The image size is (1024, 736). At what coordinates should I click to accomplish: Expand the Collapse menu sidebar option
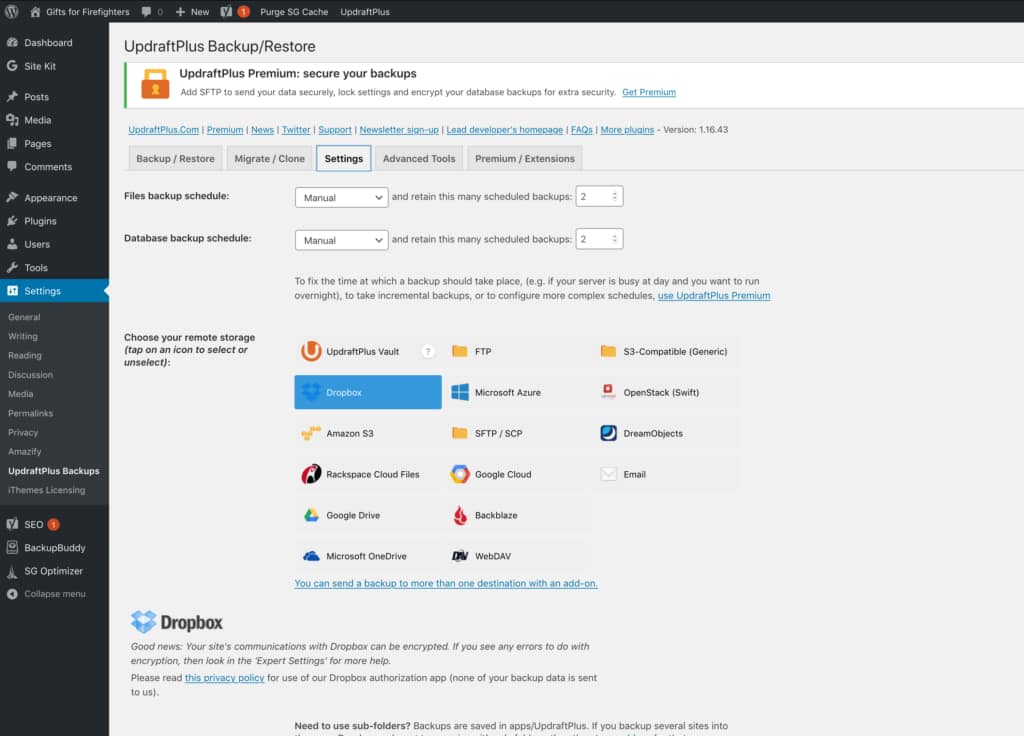click(55, 593)
